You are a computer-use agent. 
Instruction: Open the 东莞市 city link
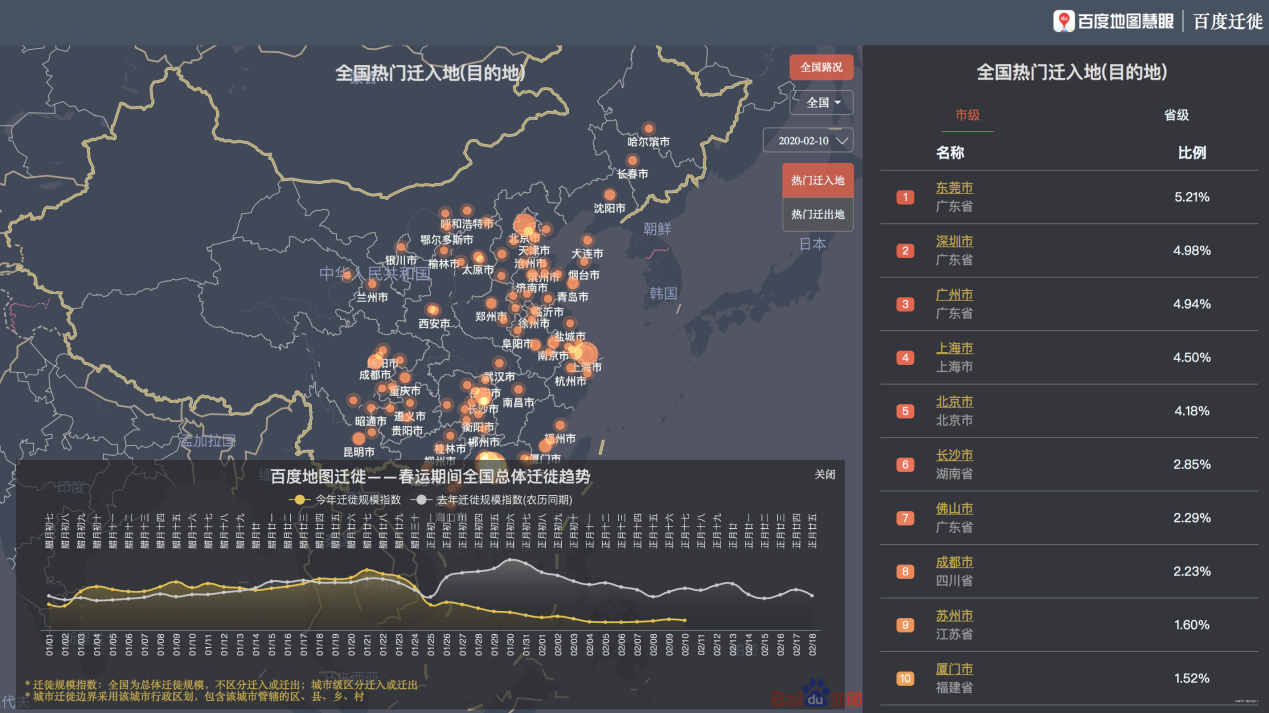click(x=954, y=188)
